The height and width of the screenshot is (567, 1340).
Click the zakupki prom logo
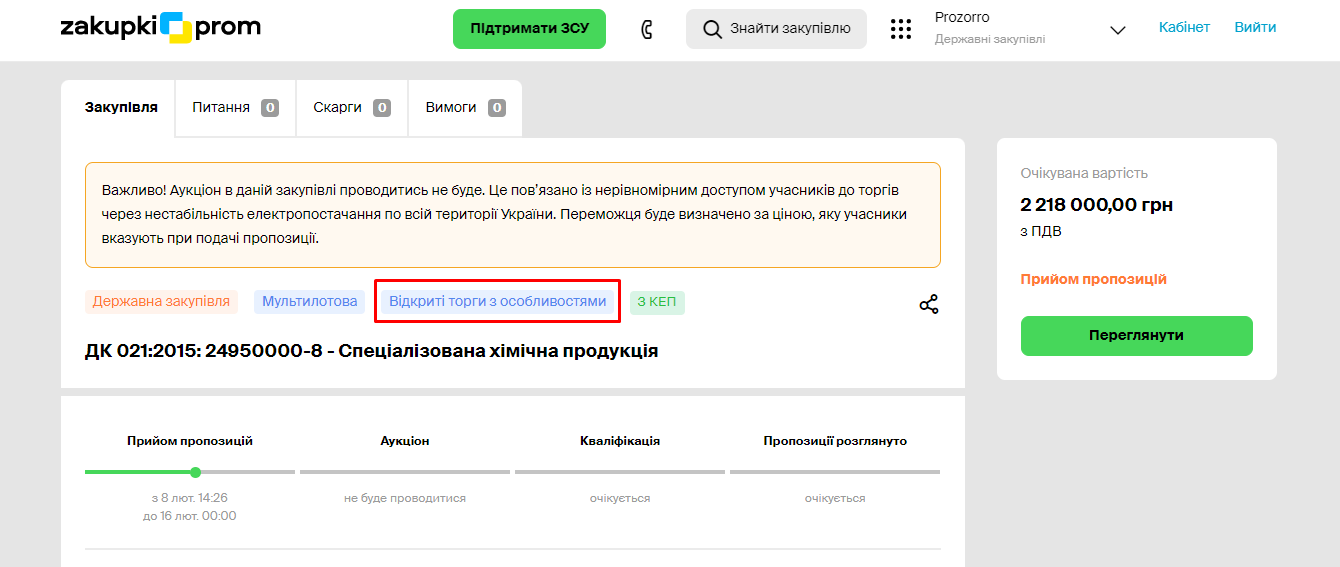tap(160, 28)
